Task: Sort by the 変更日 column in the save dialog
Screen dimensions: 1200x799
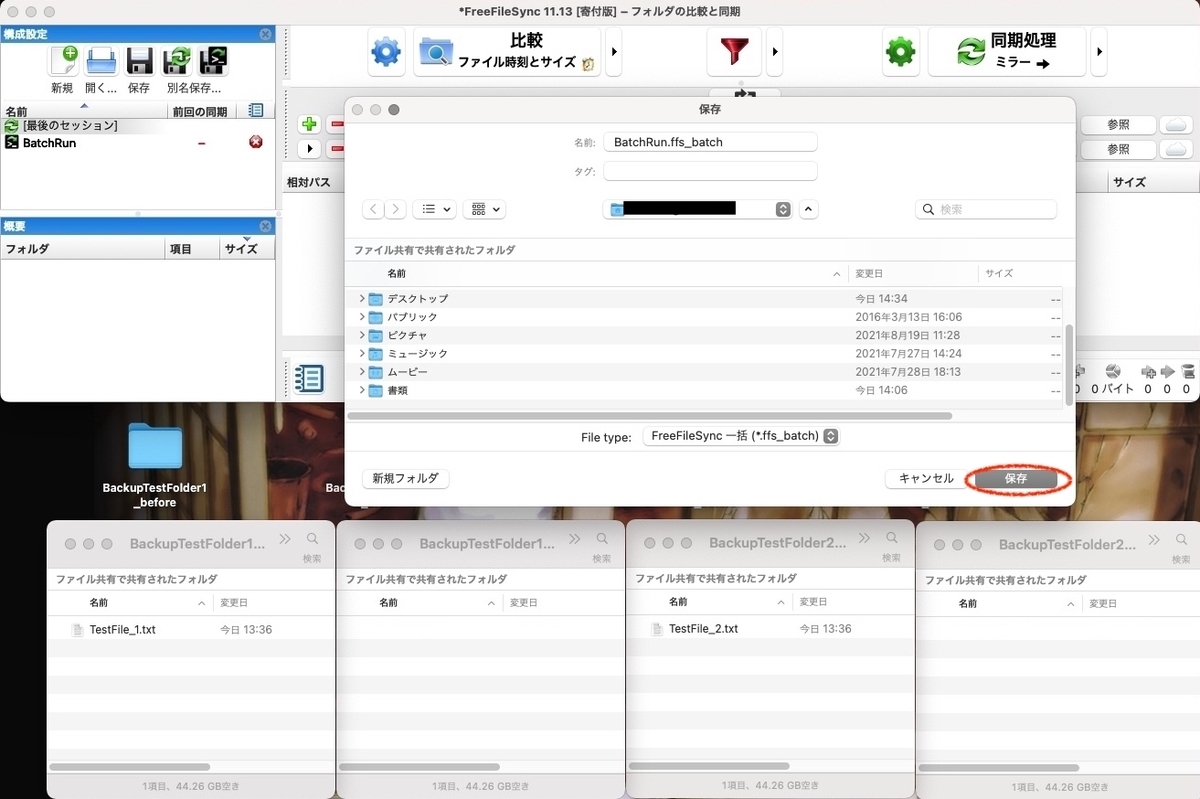Action: pos(913,273)
